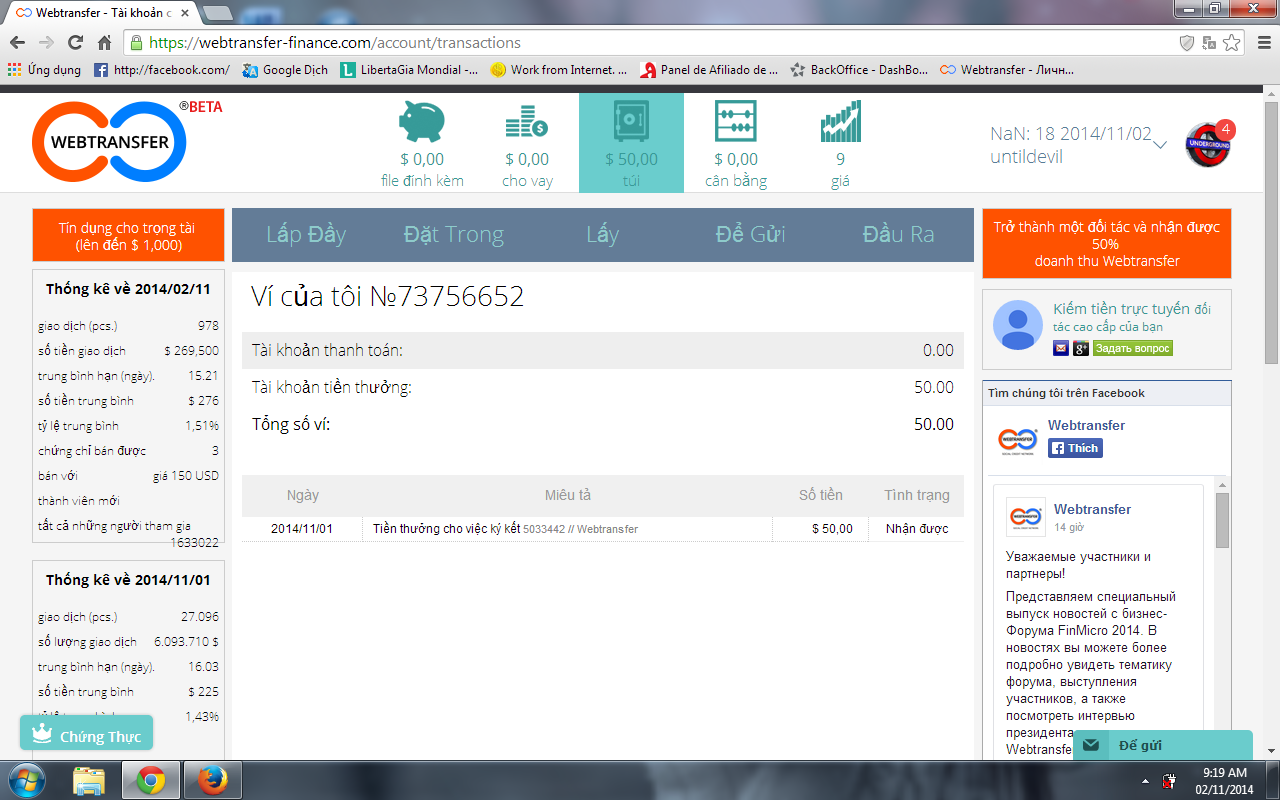Screen dimensions: 1280x800
Task: Click the Chứng Thực button
Action: (86, 735)
